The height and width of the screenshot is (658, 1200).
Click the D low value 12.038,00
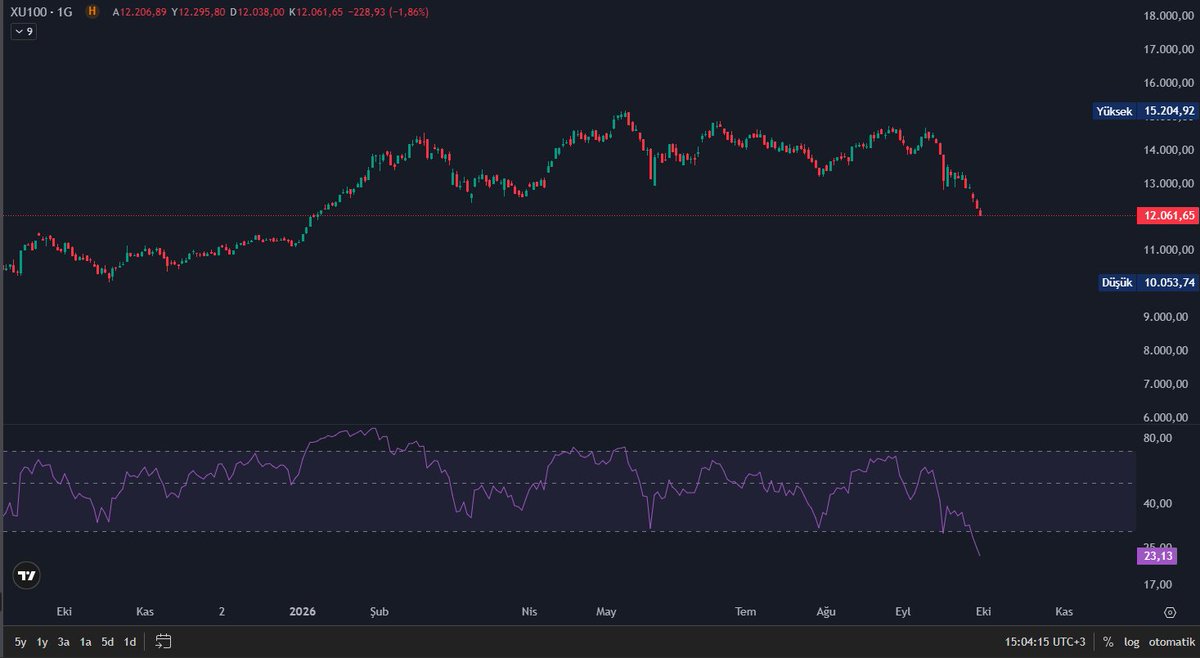(x=257, y=12)
